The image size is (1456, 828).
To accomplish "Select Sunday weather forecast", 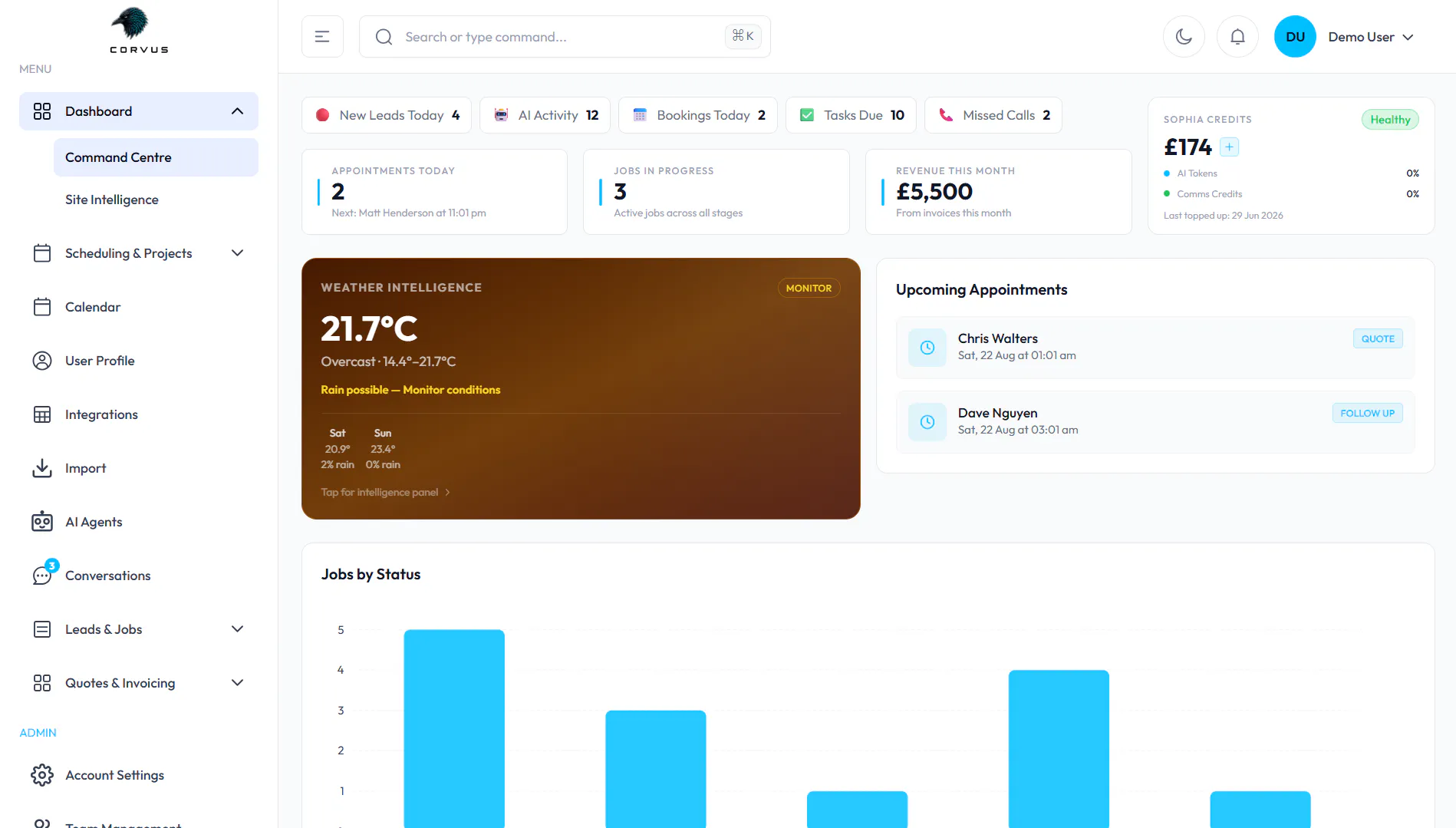I will point(383,449).
